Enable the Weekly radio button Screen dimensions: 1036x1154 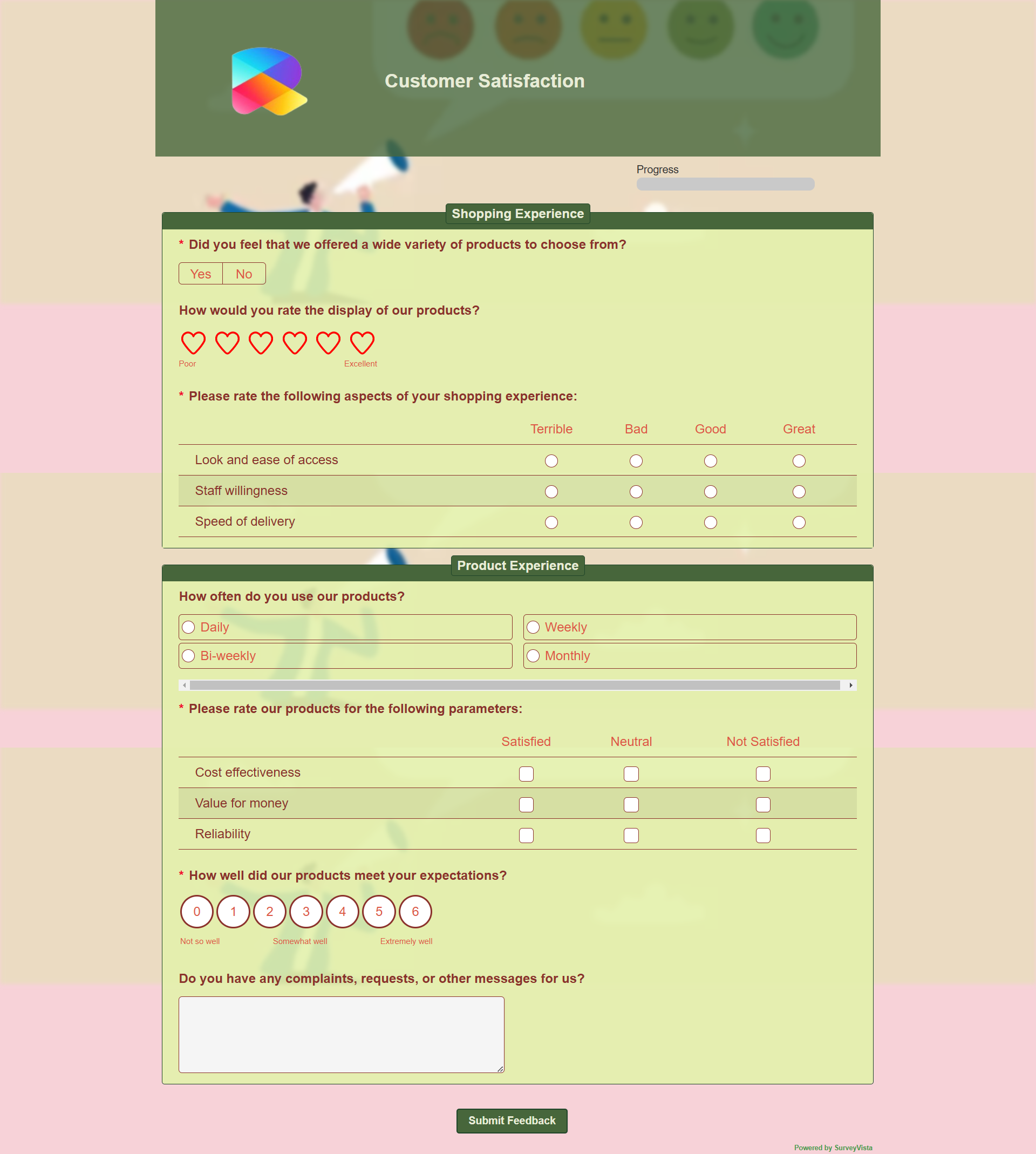point(533,627)
